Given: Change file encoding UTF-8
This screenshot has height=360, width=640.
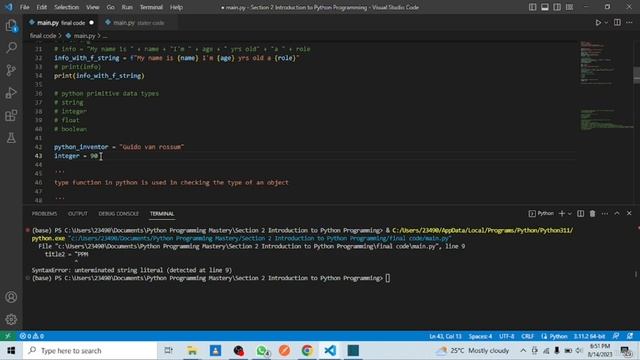Looking at the screenshot, I should click(507, 336).
